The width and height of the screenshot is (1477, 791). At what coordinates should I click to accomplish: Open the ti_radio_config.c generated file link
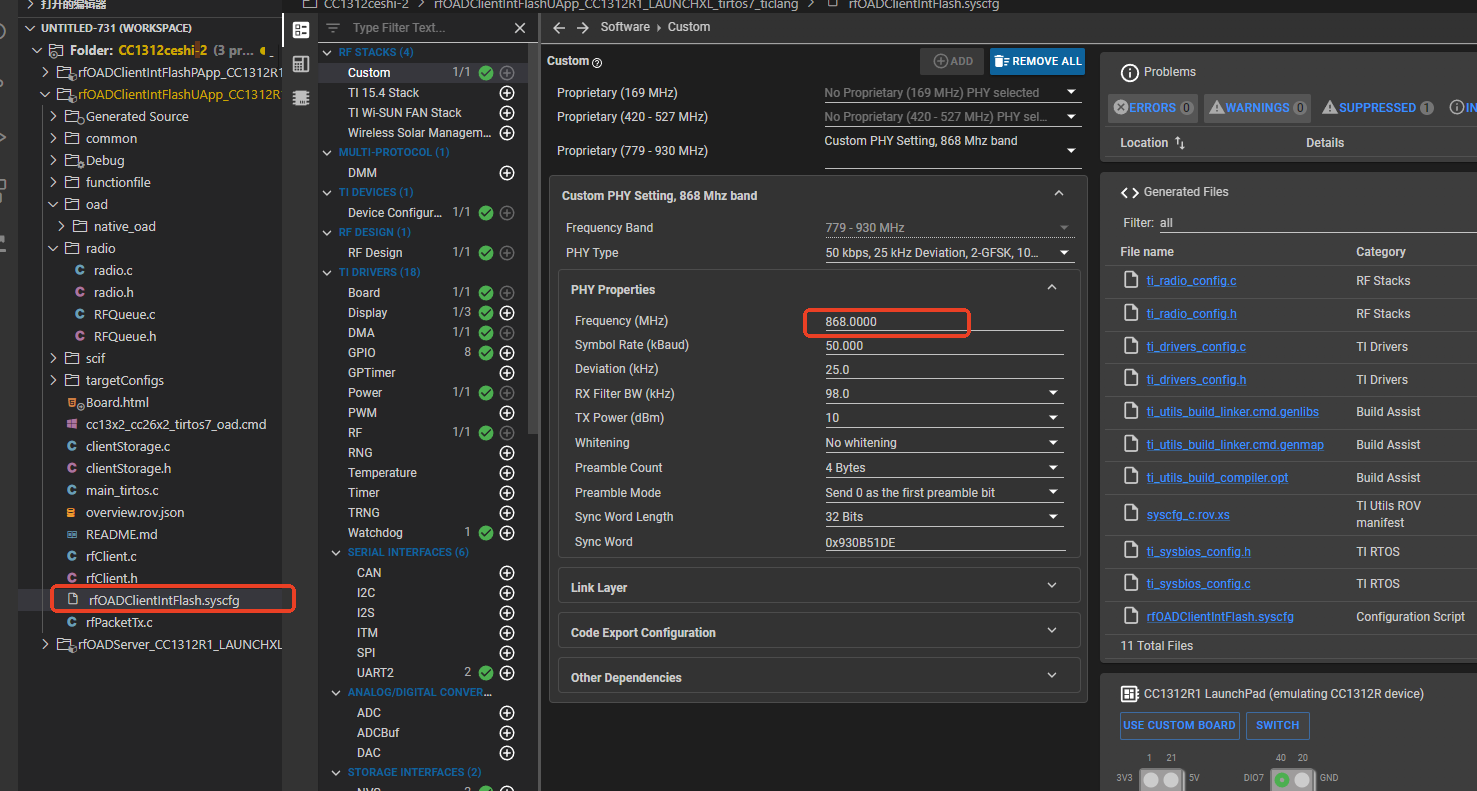pyautogui.click(x=1191, y=281)
